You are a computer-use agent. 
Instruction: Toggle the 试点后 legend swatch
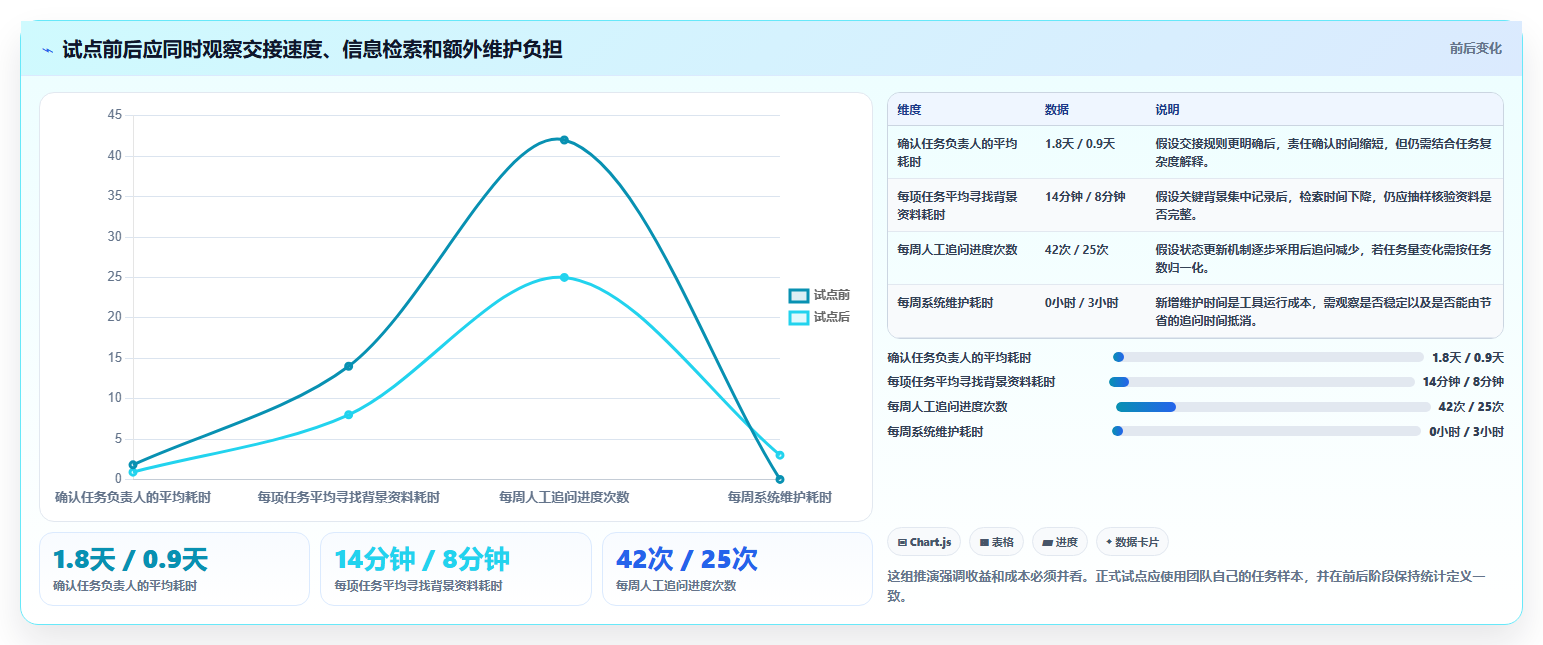[798, 317]
